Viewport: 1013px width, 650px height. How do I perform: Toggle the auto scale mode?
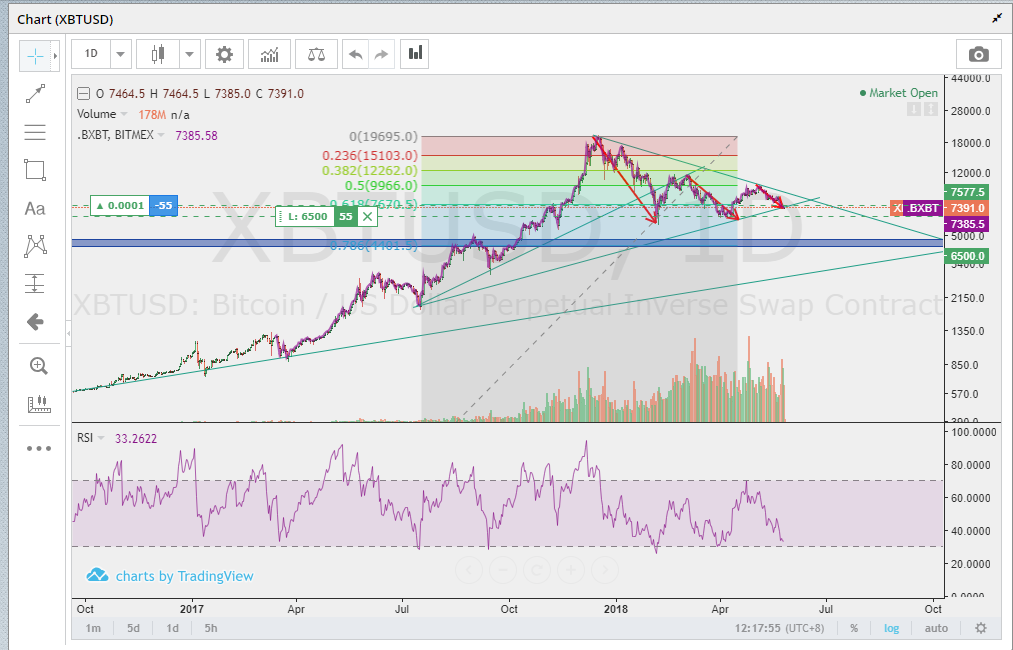click(x=936, y=628)
